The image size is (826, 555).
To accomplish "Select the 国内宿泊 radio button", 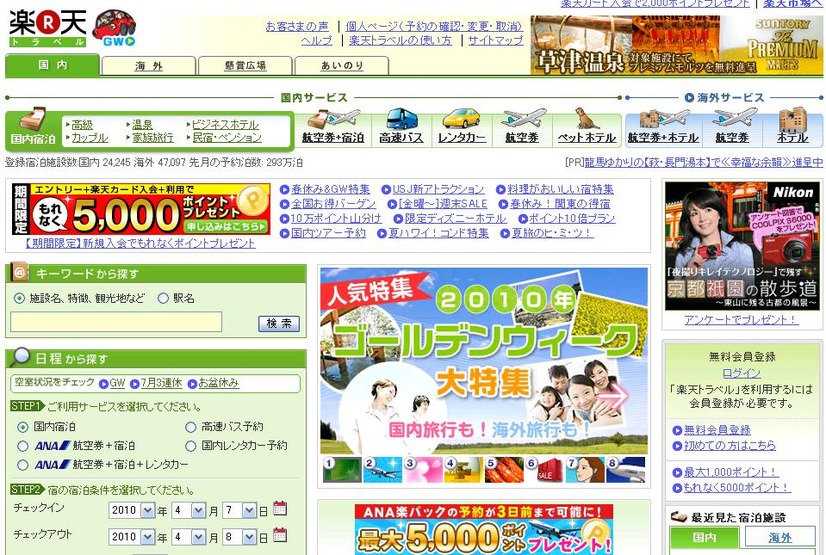I will tap(23, 427).
